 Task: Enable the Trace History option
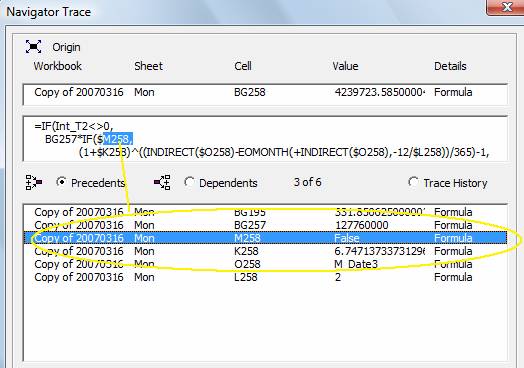pyautogui.click(x=413, y=182)
